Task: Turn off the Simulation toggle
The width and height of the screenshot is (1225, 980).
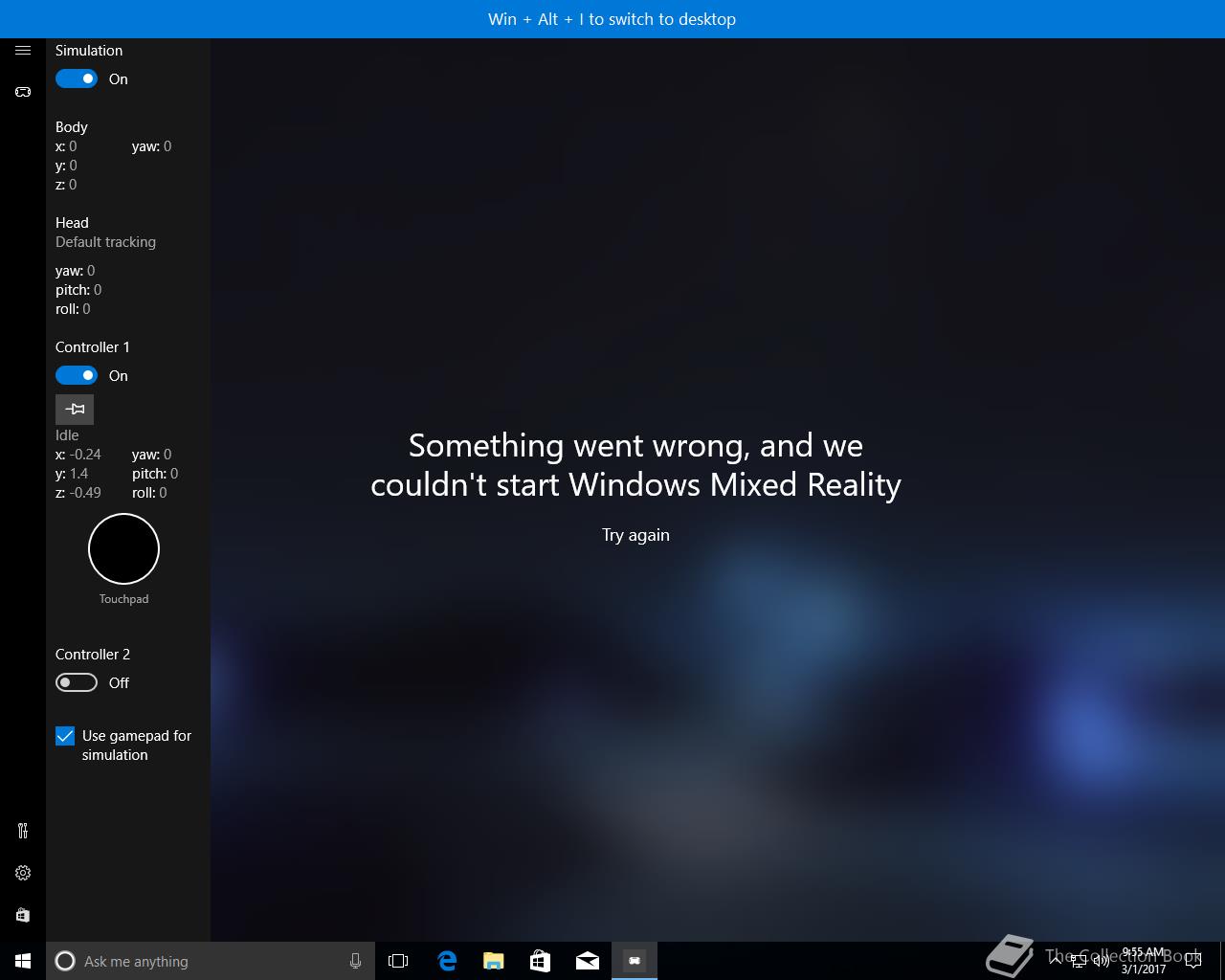Action: coord(77,79)
